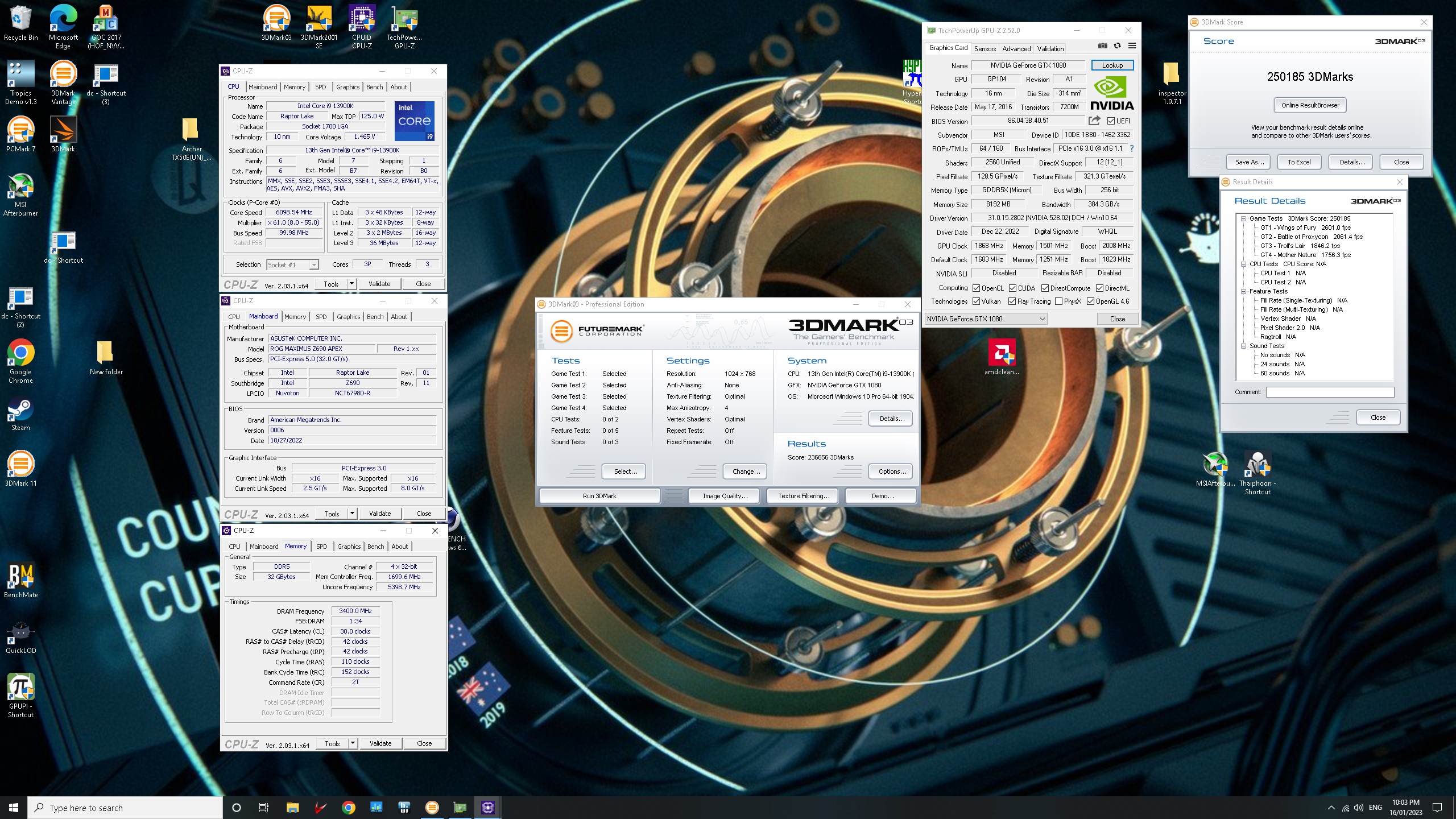
Task: Launch MSI Afterburner from the desktop
Action: click(x=20, y=195)
